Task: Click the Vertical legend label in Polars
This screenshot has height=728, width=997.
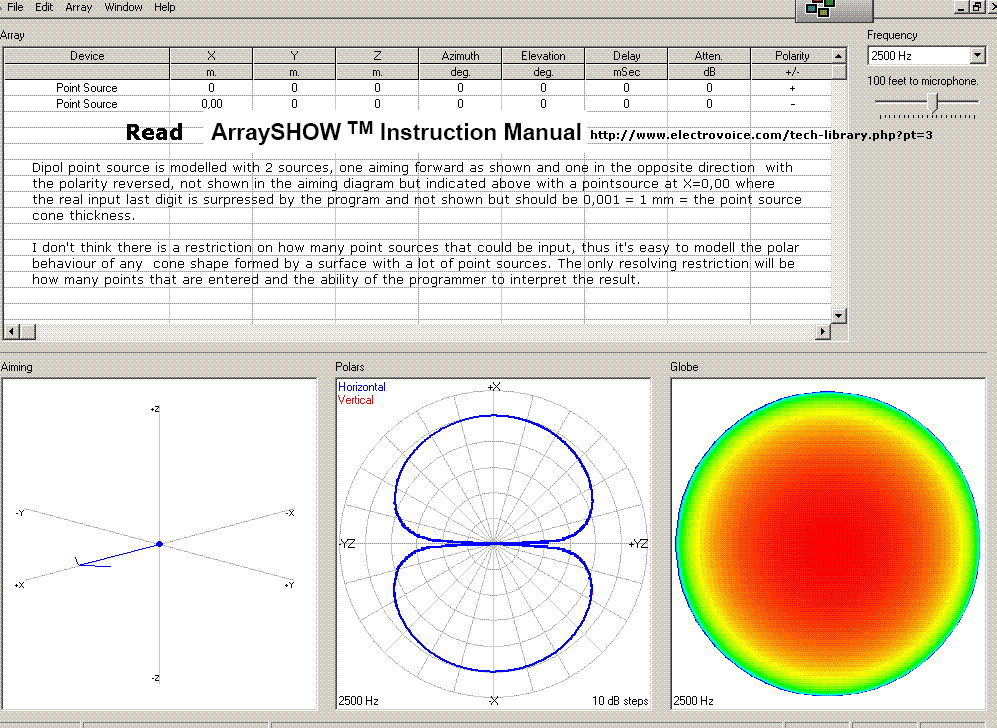Action: point(355,400)
